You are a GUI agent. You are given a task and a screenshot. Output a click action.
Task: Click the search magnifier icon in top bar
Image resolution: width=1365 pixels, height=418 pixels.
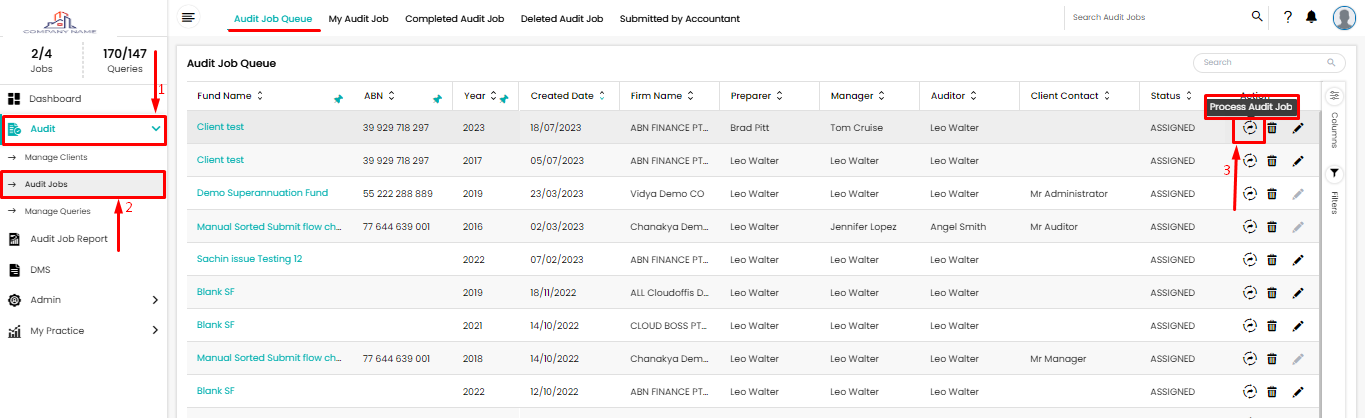pos(1257,17)
